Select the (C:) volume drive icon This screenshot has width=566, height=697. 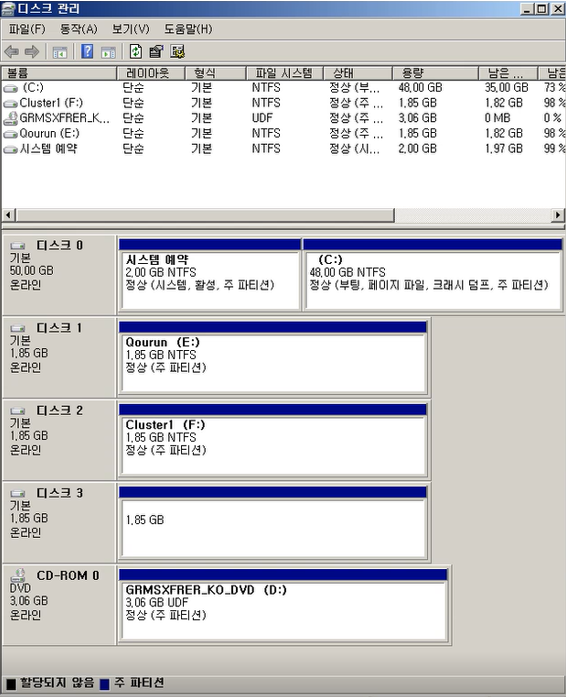pos(11,88)
